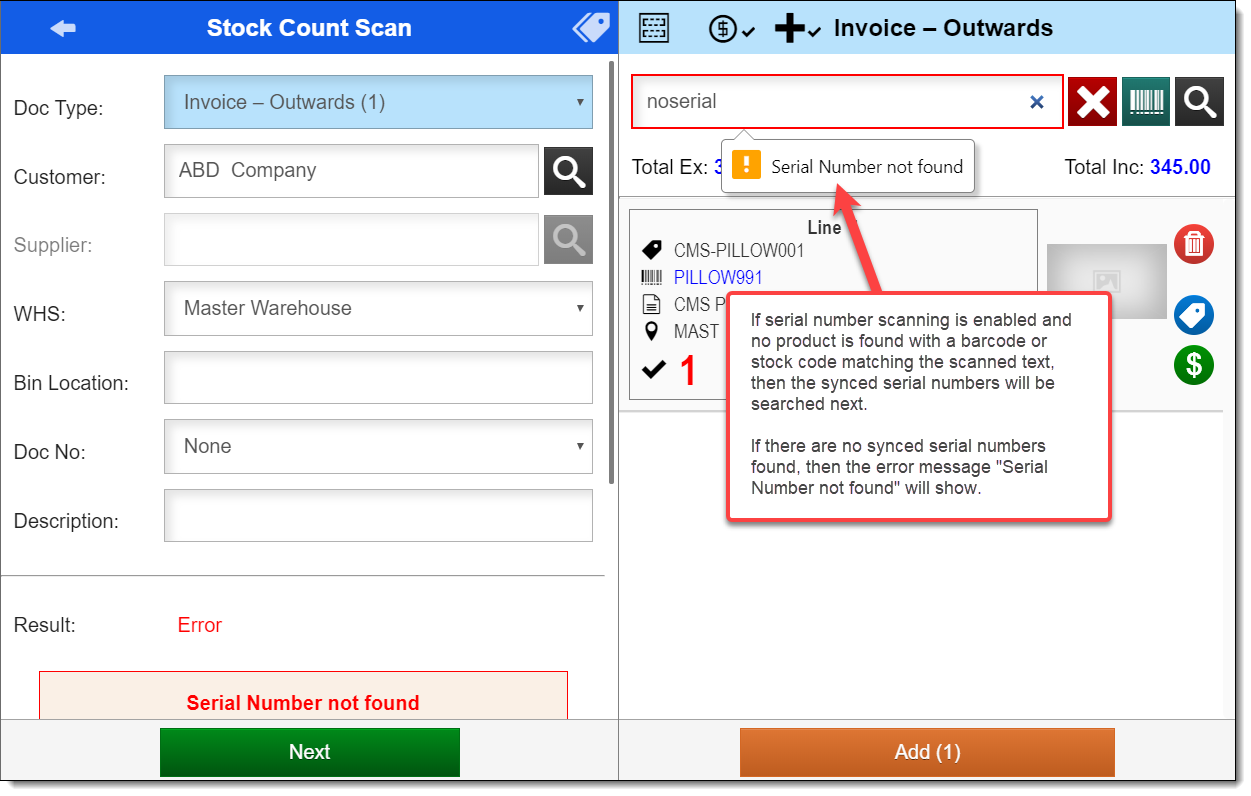The height and width of the screenshot is (796, 1251).
Task: Click the red quantity 1 on the line
Action: [688, 372]
